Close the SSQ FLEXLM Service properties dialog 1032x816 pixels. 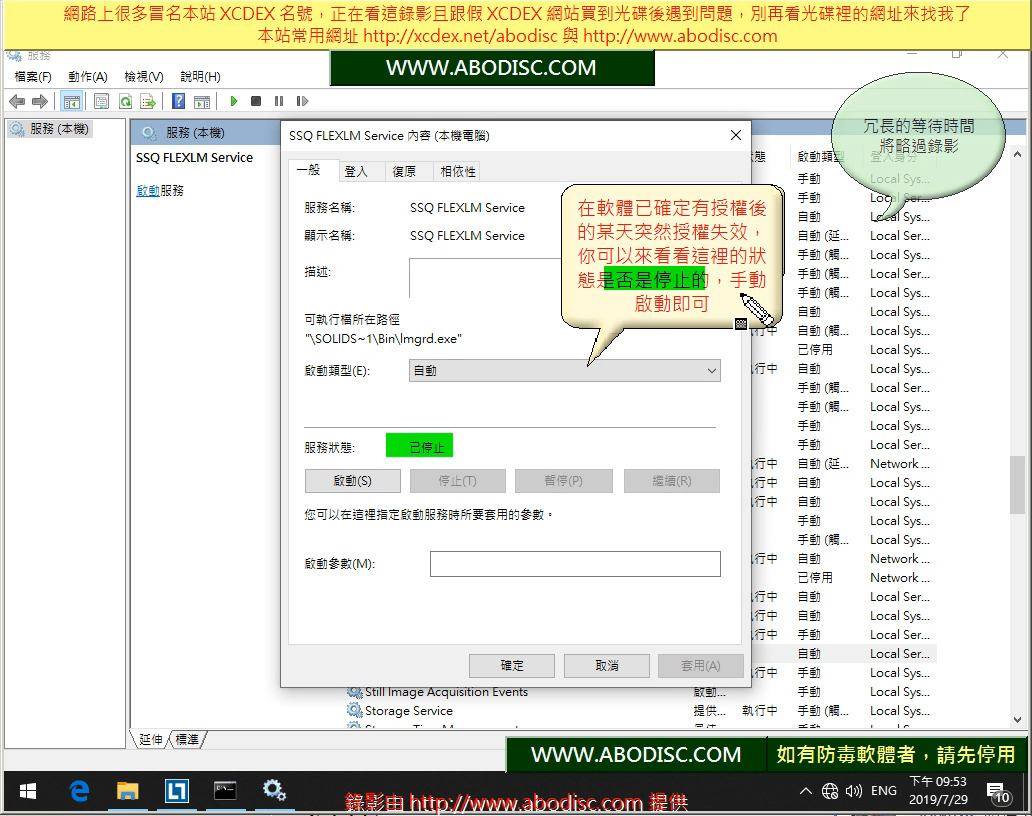pos(736,135)
